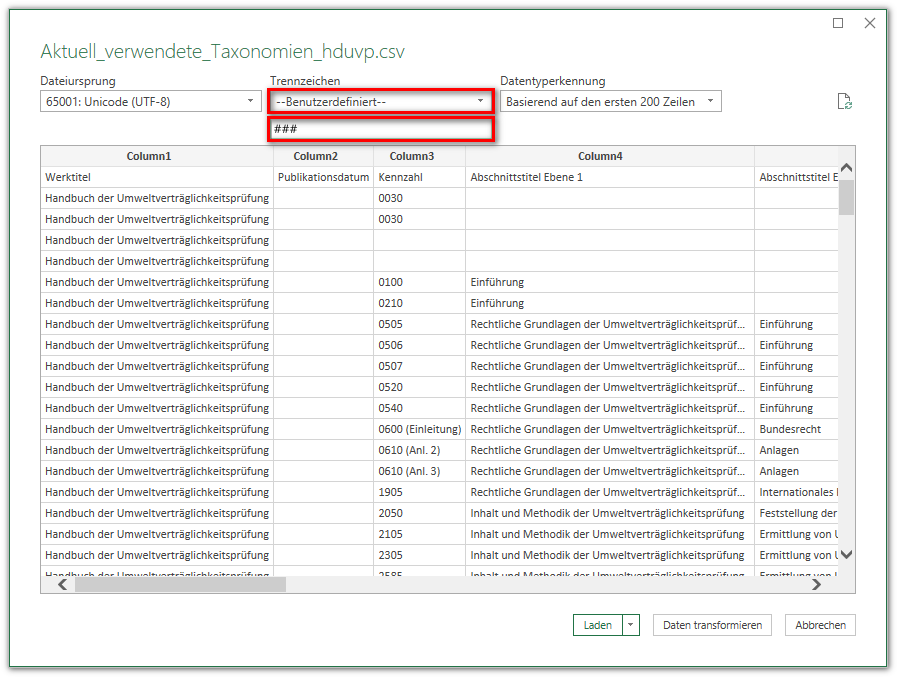Close the import dialog with the X

[869, 23]
